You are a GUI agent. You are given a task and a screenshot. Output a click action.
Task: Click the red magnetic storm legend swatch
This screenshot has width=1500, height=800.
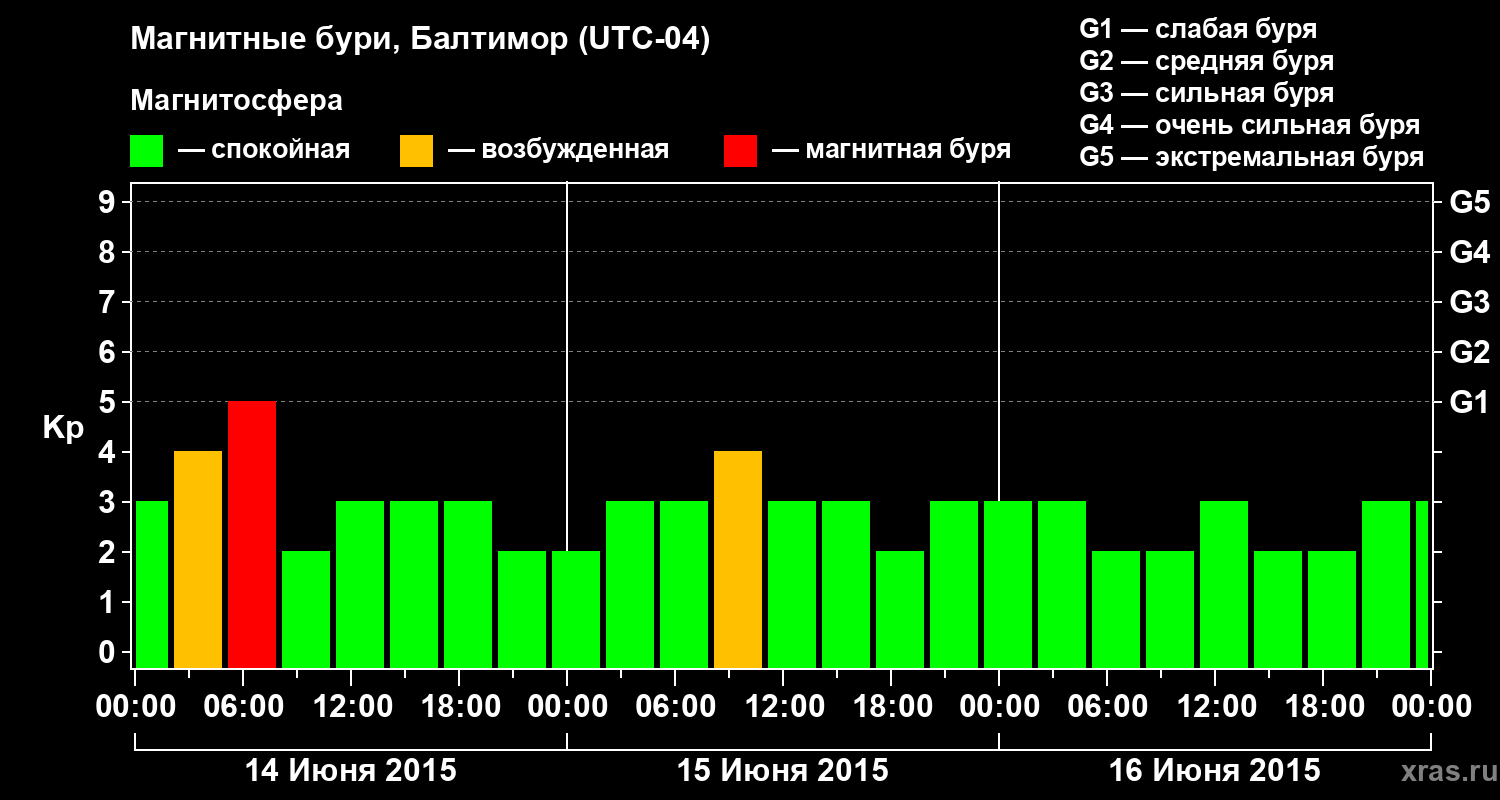[x=741, y=151]
